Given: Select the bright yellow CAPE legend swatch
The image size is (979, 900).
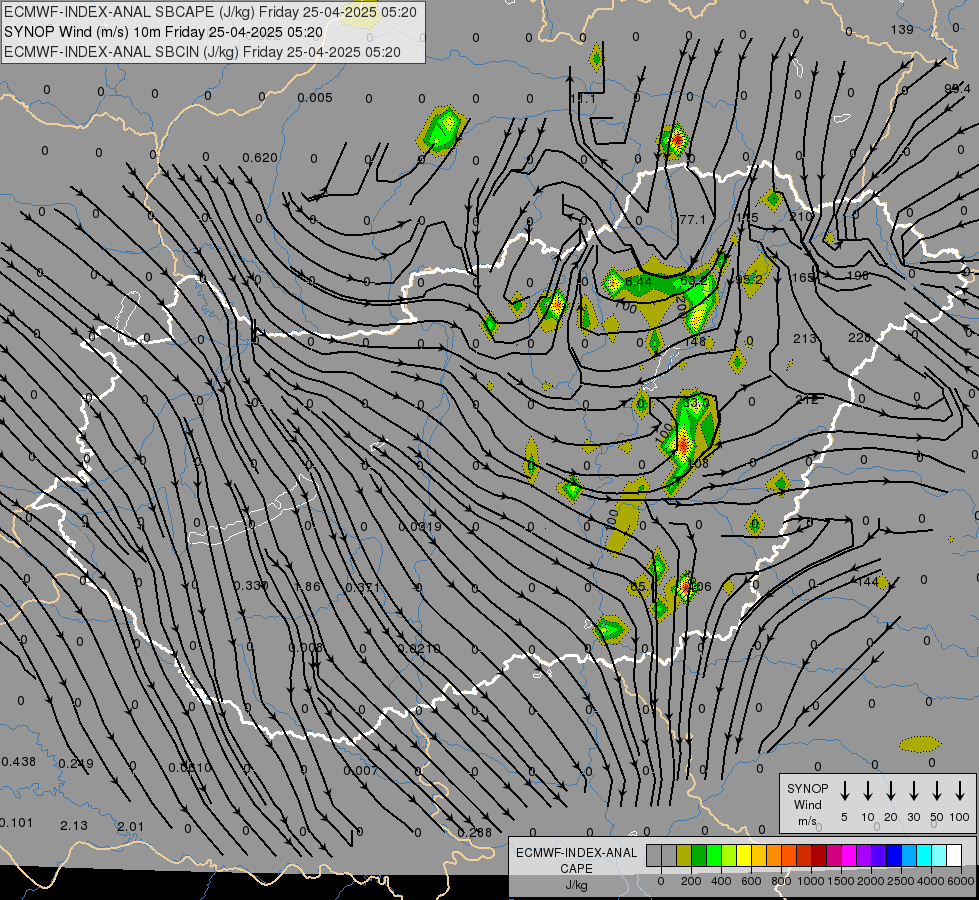Looking at the screenshot, I should tap(744, 855).
